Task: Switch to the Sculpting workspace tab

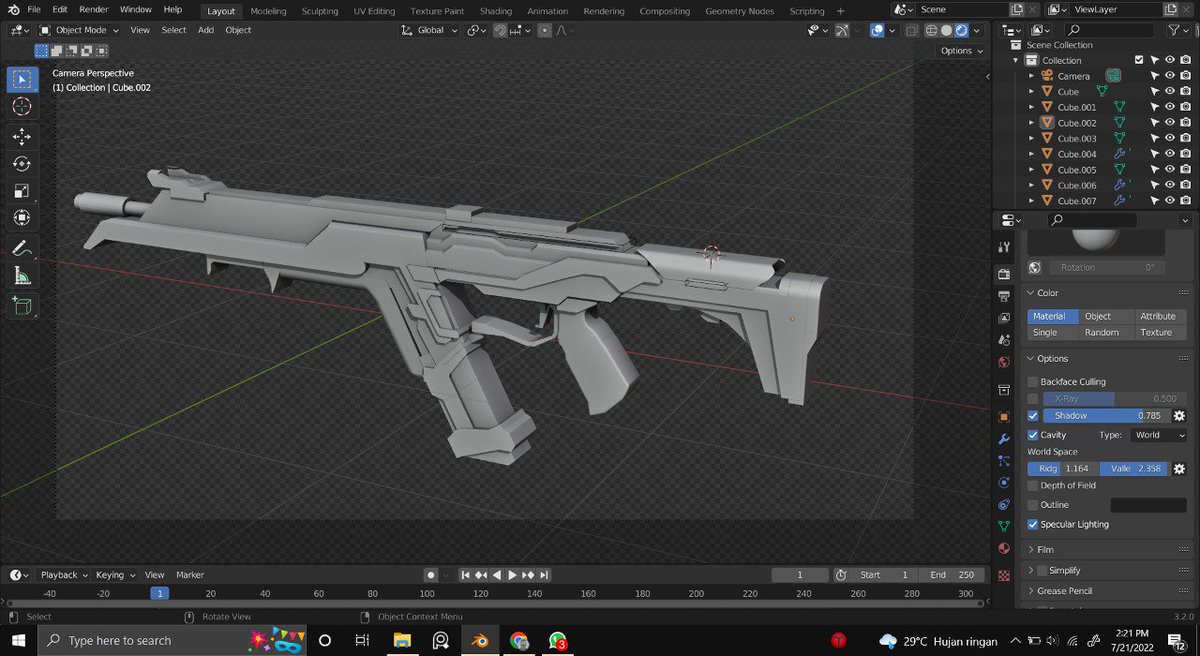Action: coord(320,11)
